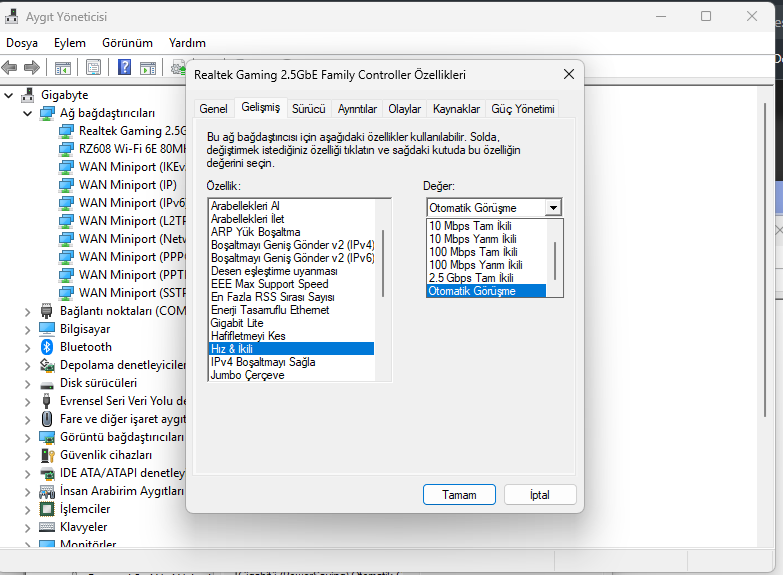Viewport: 783px width, 575px height.
Task: Click the IDE ATA/ATAPI controller icon
Action: tap(47, 473)
